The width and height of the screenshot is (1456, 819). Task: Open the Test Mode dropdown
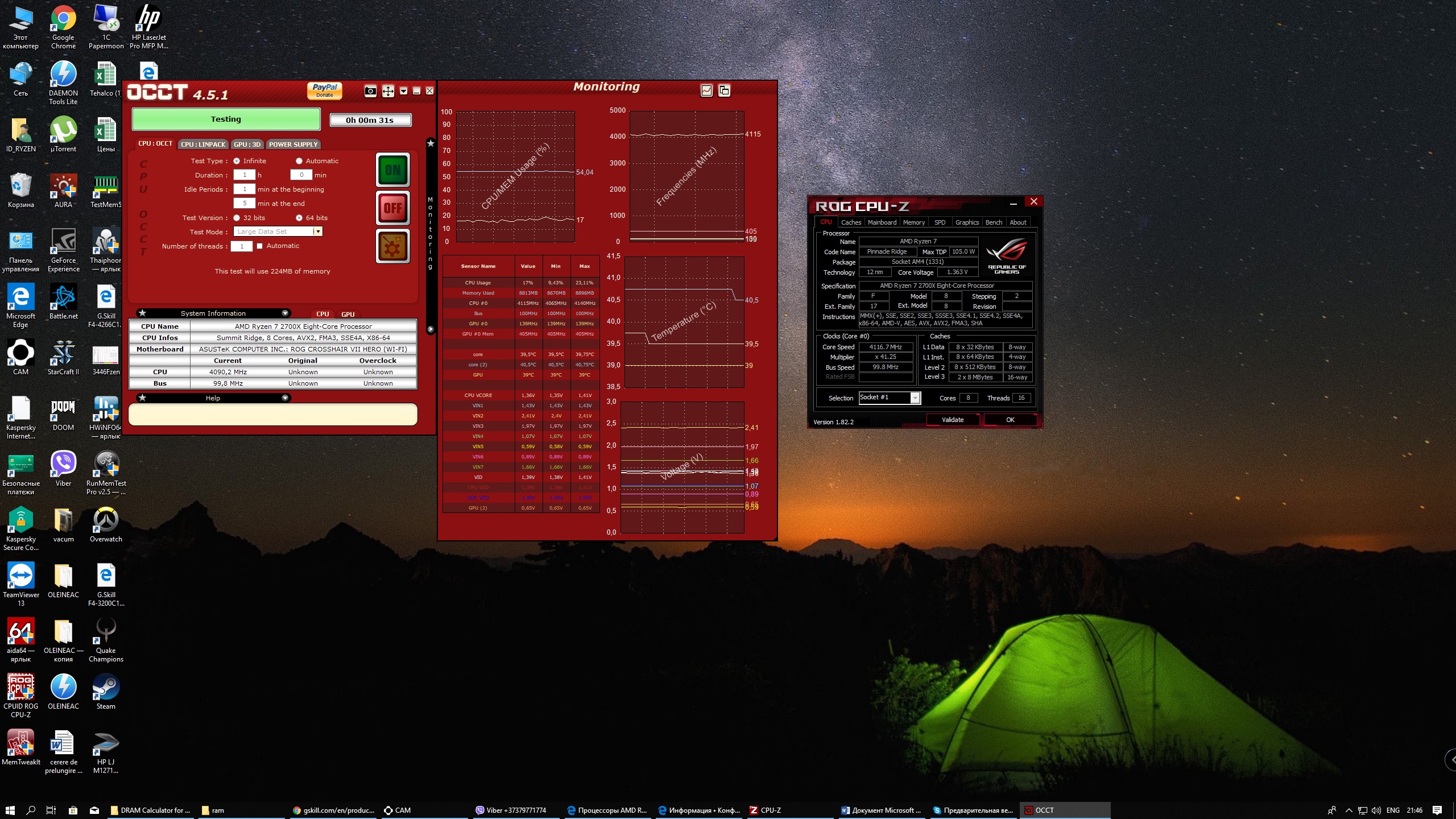pos(318,231)
